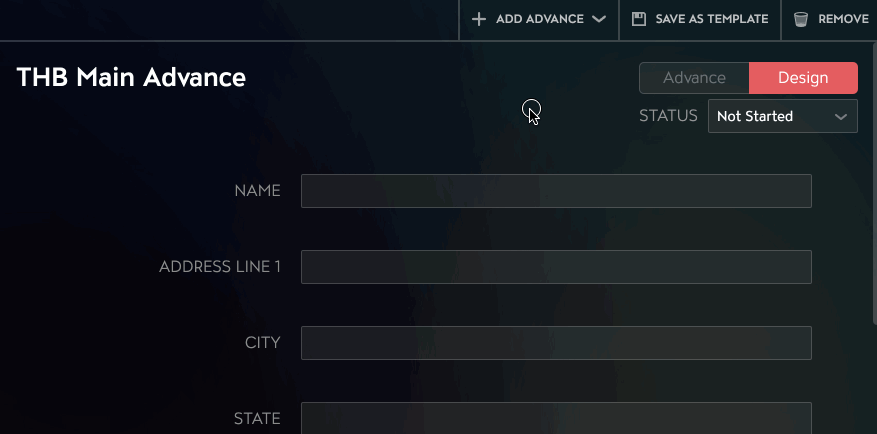Click the THB Main Advance title
This screenshot has height=434, width=877.
coord(131,77)
